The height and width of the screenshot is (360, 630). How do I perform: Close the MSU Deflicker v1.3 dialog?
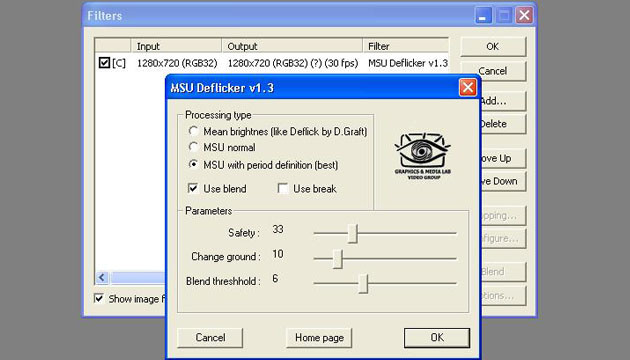pos(468,88)
